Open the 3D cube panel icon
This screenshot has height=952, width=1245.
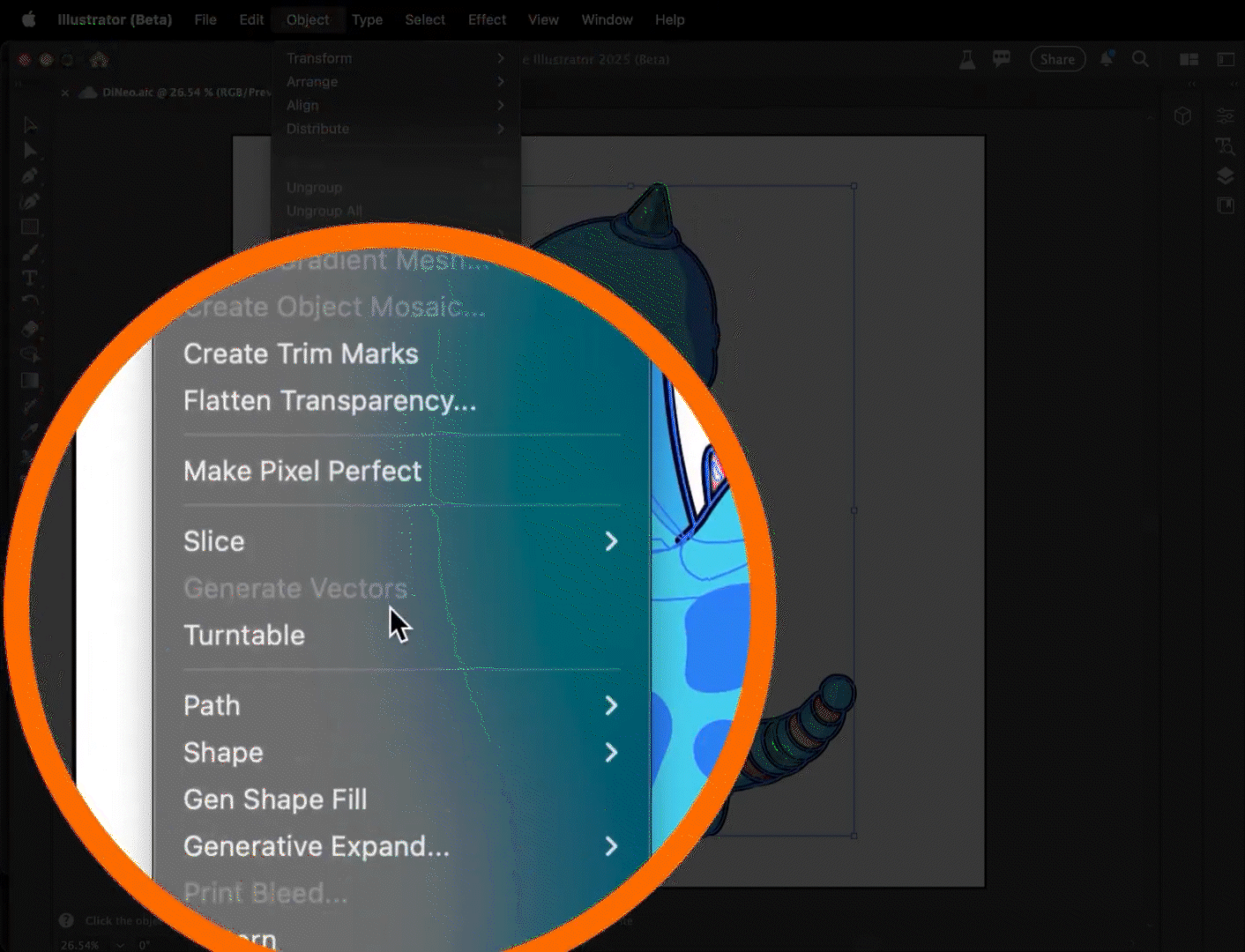1182,116
